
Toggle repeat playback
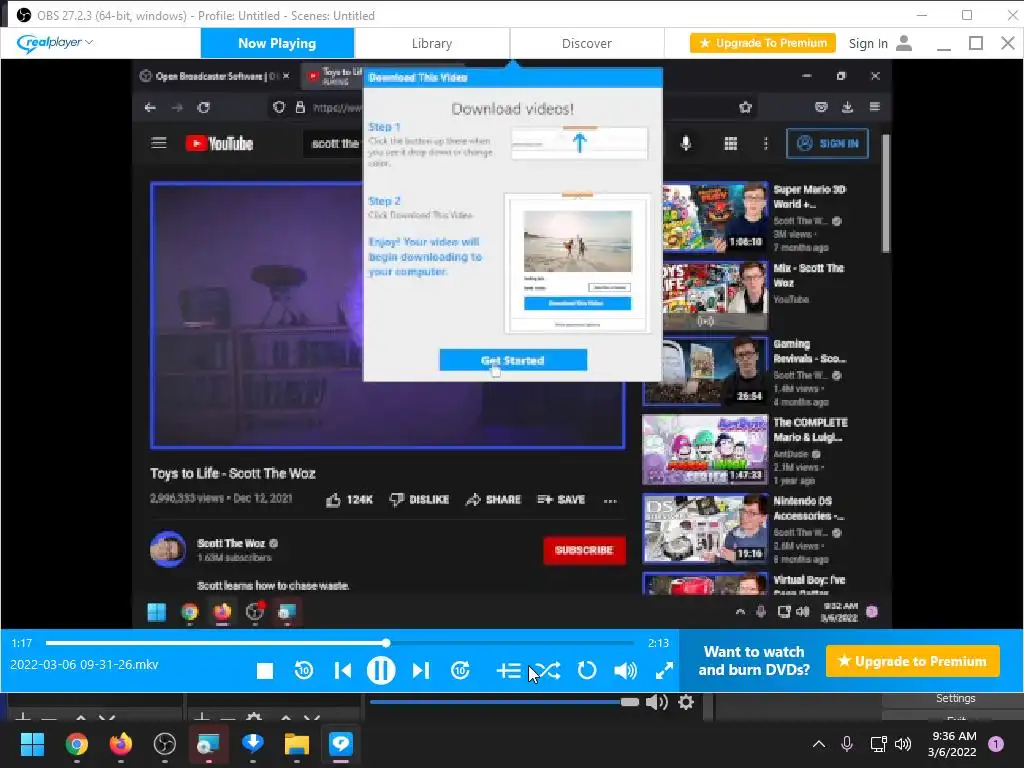click(x=586, y=671)
